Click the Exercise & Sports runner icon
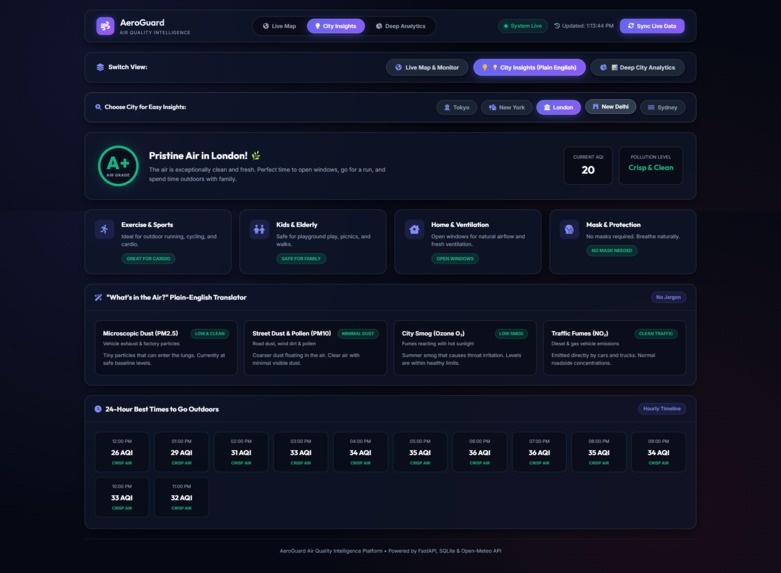This screenshot has height=573, width=781. coord(105,230)
